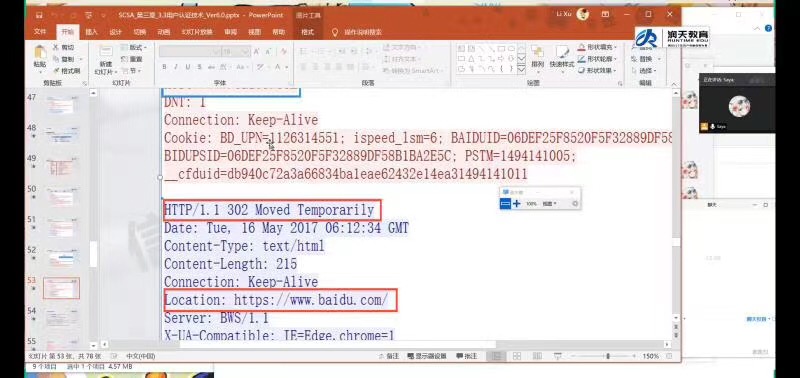Start slideshow from the status bar icon

click(558, 356)
